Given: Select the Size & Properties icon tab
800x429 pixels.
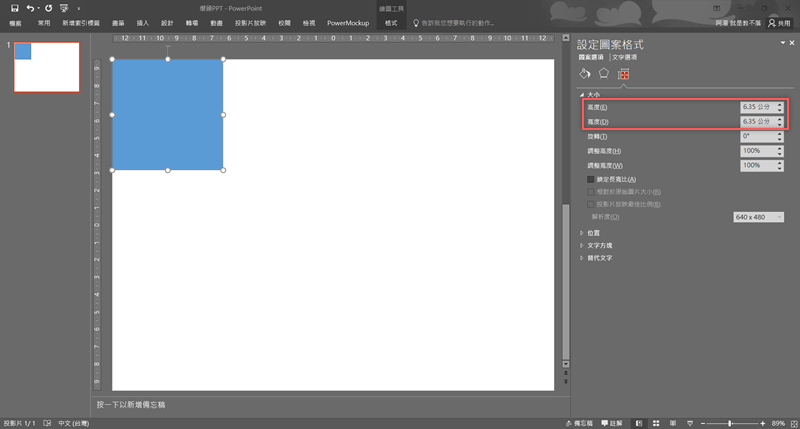Looking at the screenshot, I should click(623, 74).
